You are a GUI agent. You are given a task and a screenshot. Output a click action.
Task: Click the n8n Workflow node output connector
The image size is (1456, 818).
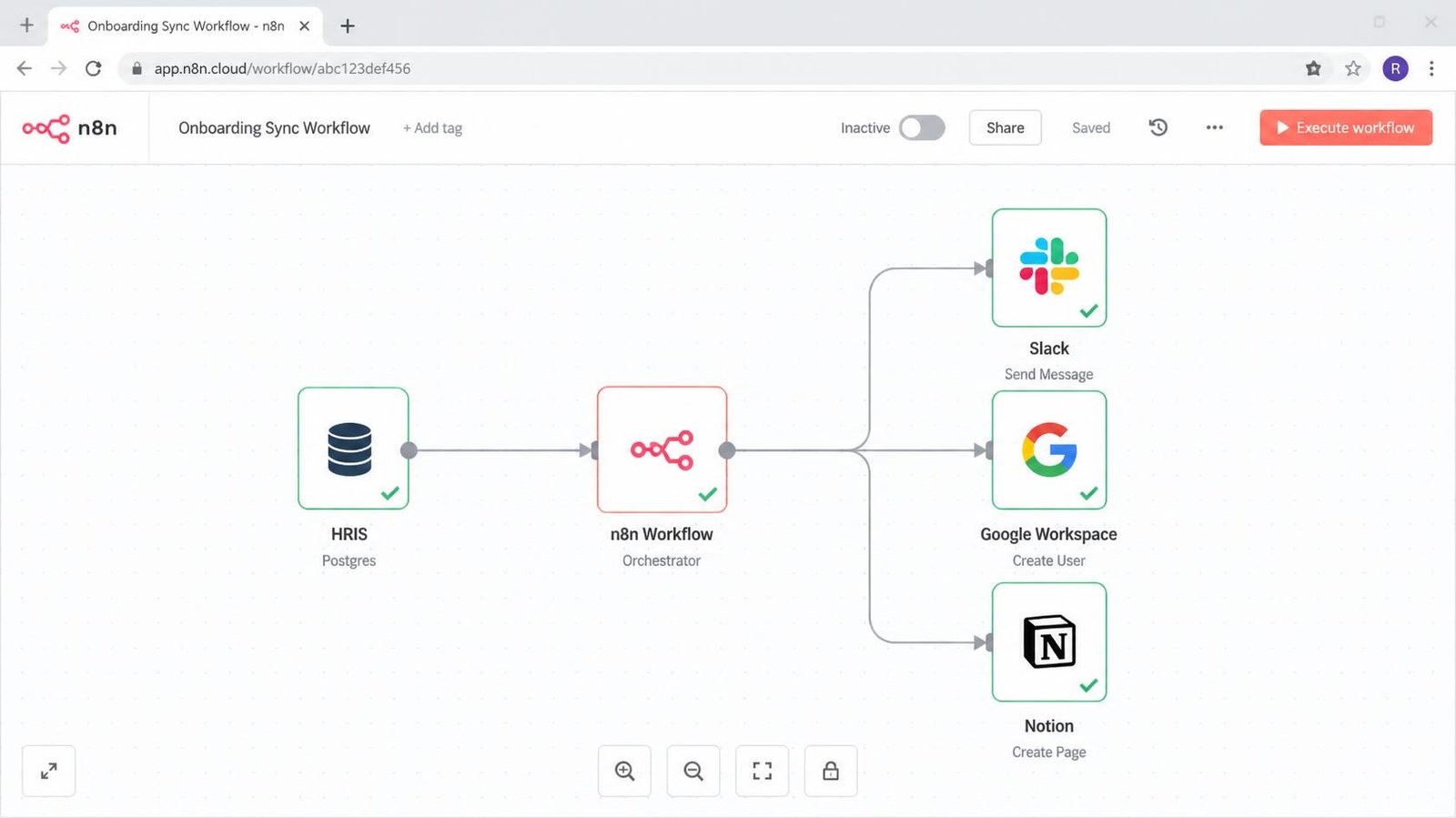[727, 449]
